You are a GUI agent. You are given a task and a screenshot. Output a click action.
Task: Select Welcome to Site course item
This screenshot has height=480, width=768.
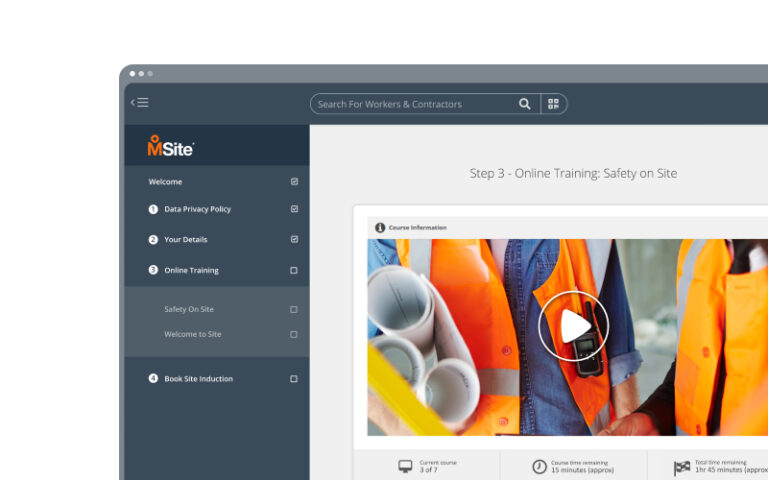(x=193, y=334)
